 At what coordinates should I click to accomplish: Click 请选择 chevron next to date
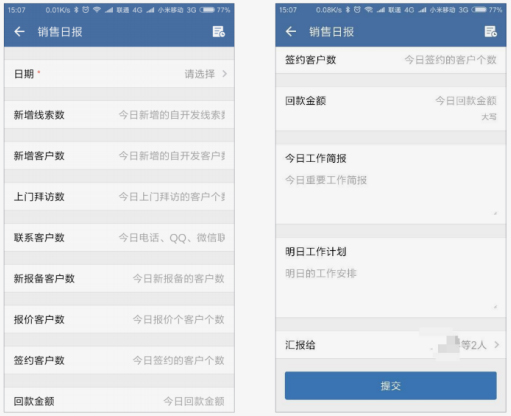click(225, 74)
